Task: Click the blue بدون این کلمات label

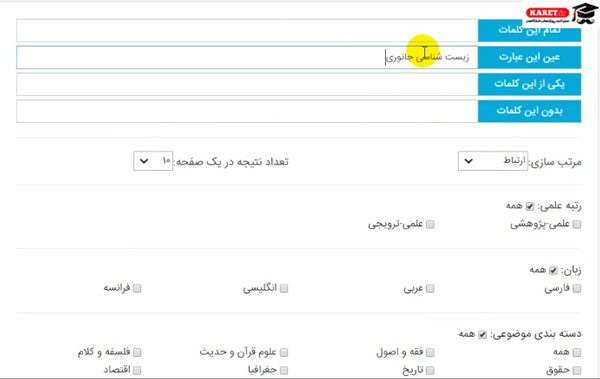Action: [x=530, y=111]
